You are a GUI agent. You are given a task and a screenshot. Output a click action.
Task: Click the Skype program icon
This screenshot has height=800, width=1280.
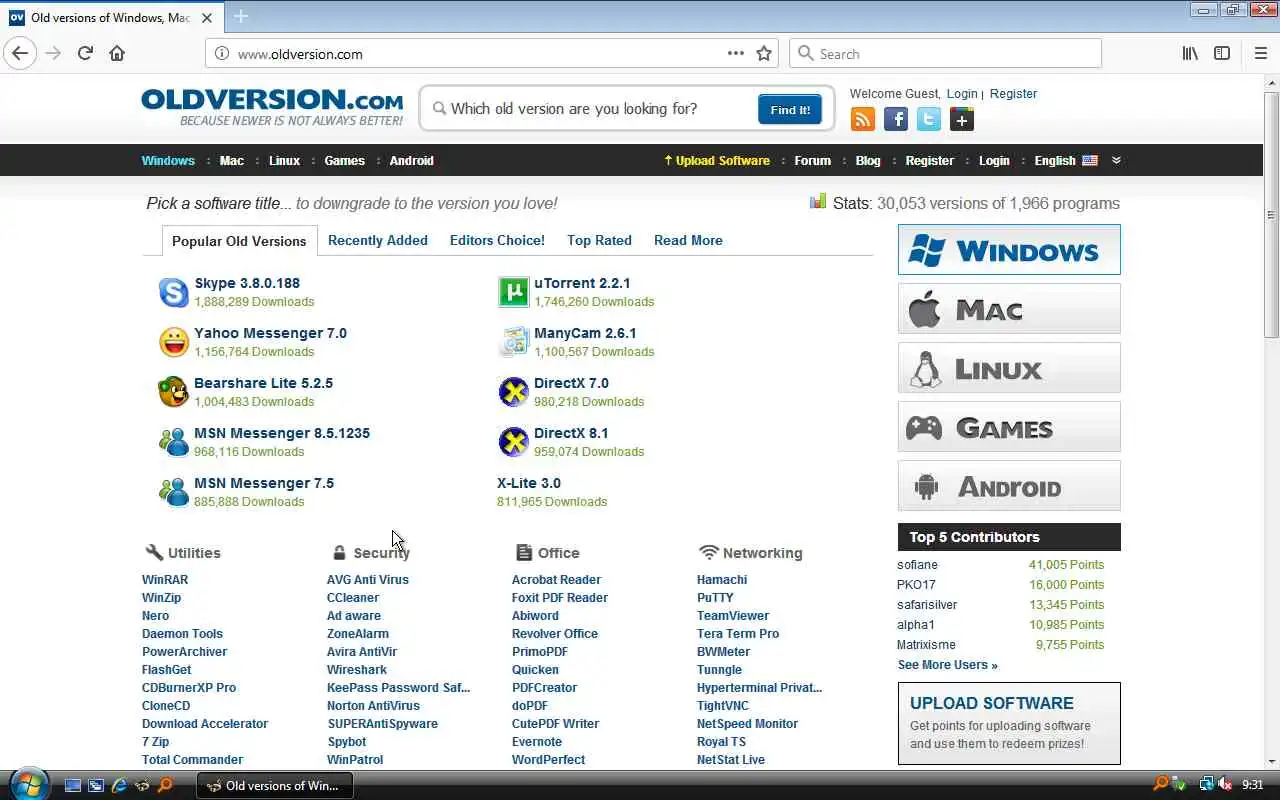point(174,292)
